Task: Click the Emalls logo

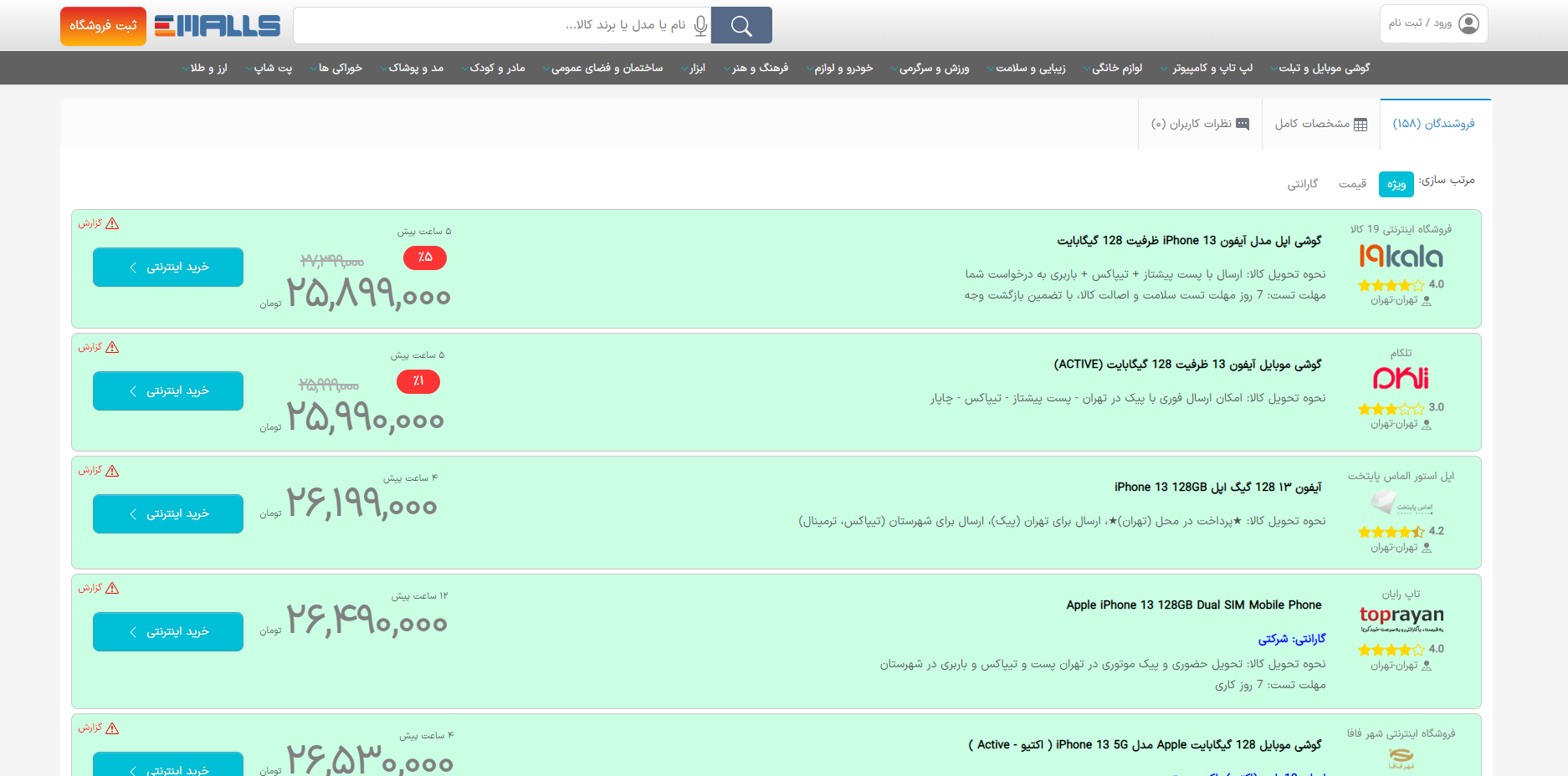Action: point(218,26)
